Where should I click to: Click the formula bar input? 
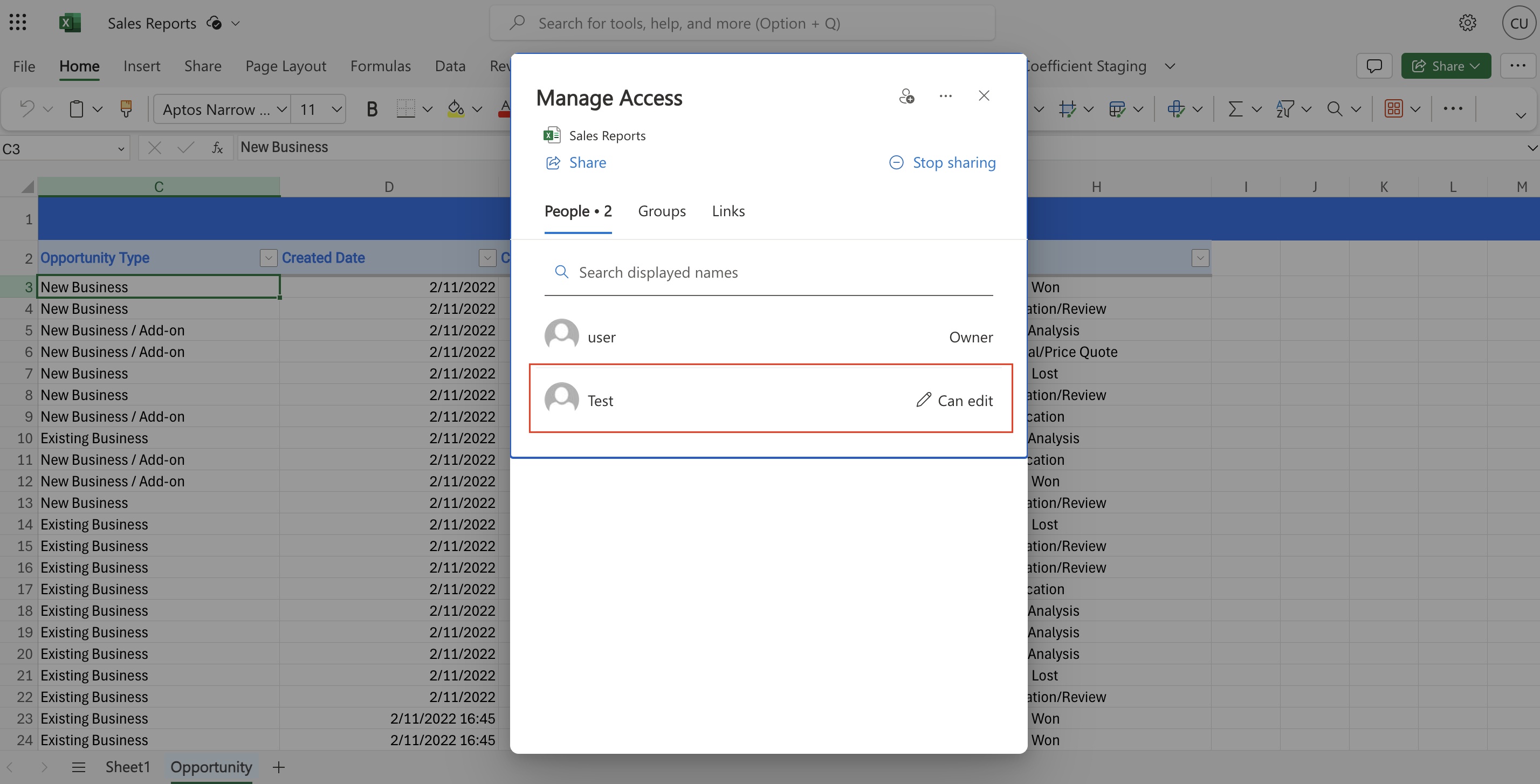coord(374,148)
